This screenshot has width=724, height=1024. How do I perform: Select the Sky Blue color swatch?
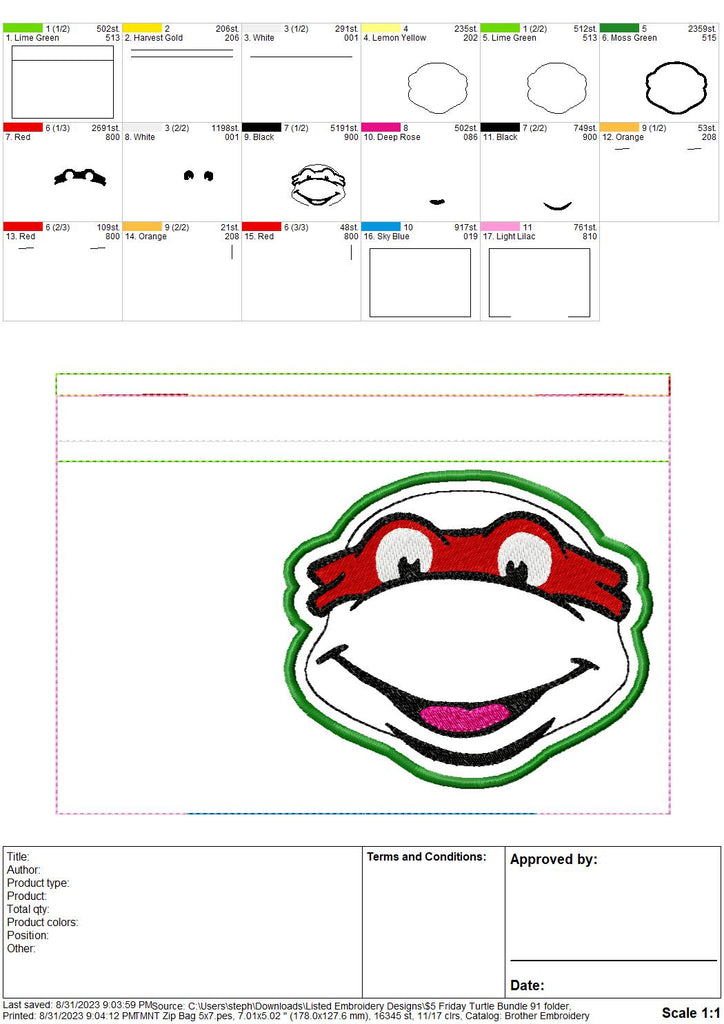(381, 227)
